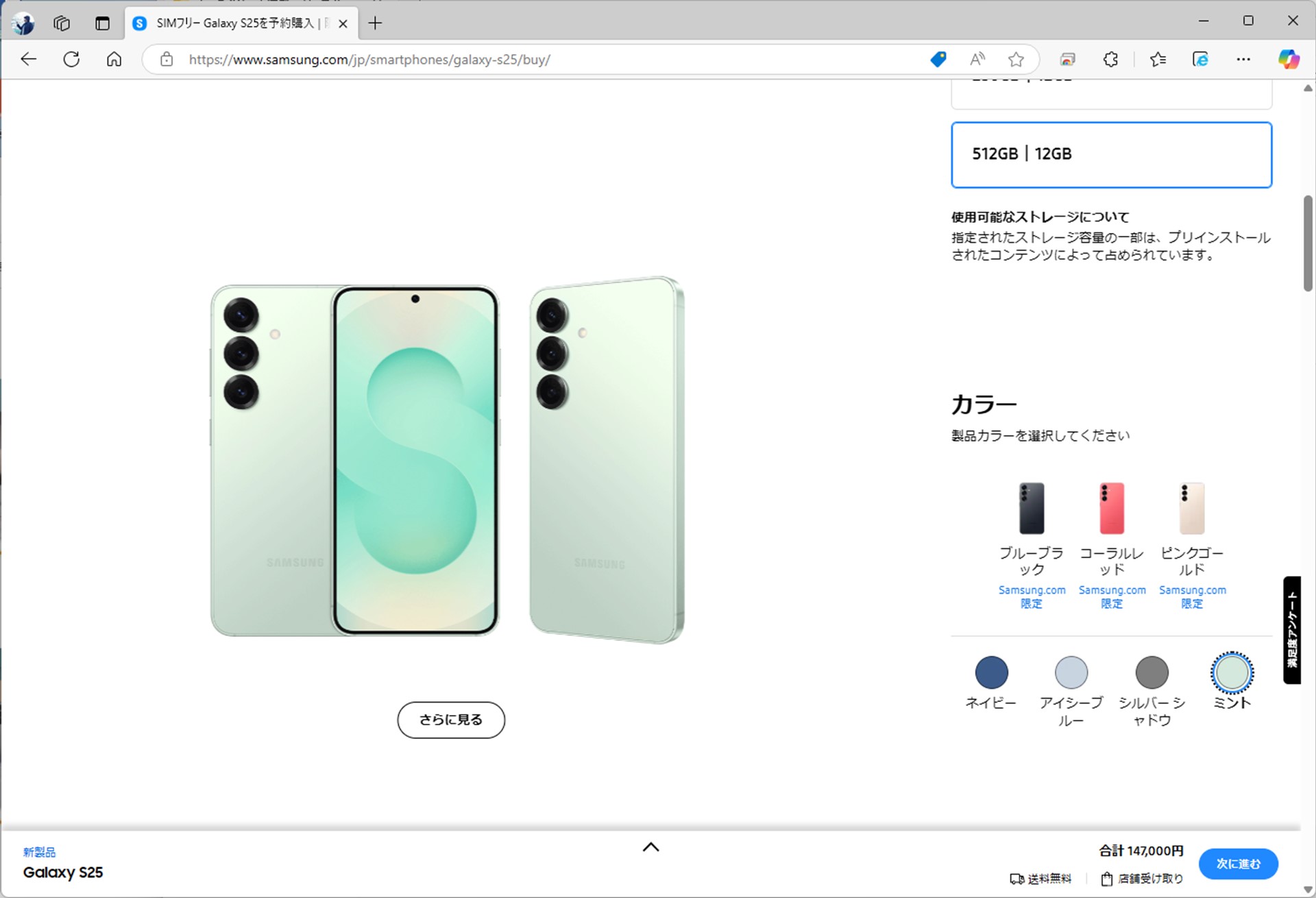Click the address bar URL

(369, 60)
